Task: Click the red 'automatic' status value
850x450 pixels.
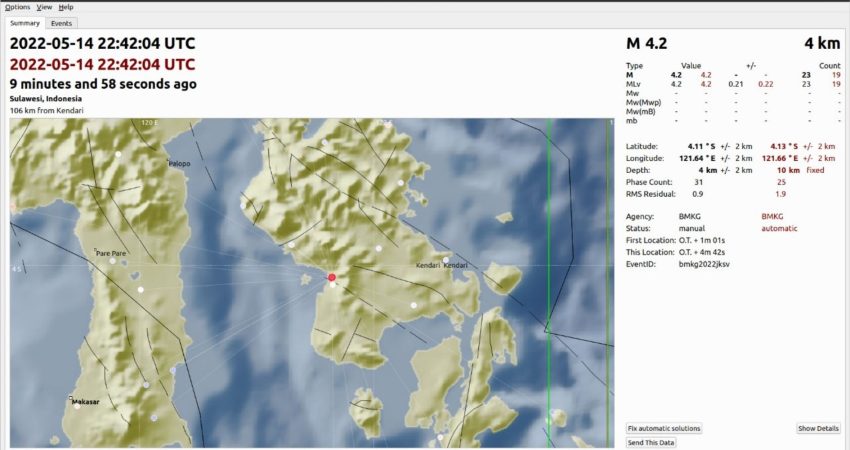Action: point(780,228)
